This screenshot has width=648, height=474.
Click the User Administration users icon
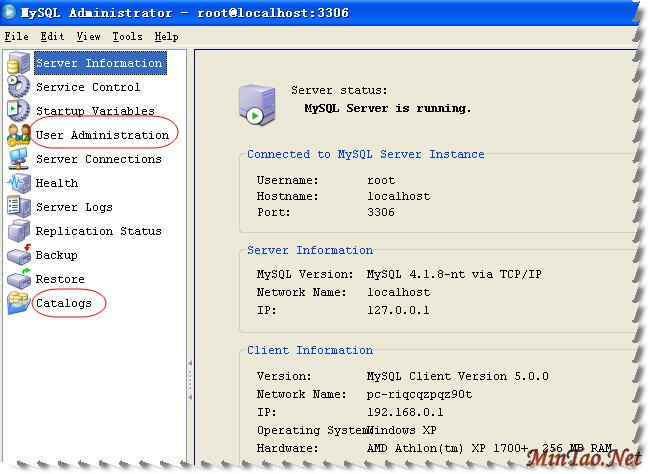pos(18,135)
